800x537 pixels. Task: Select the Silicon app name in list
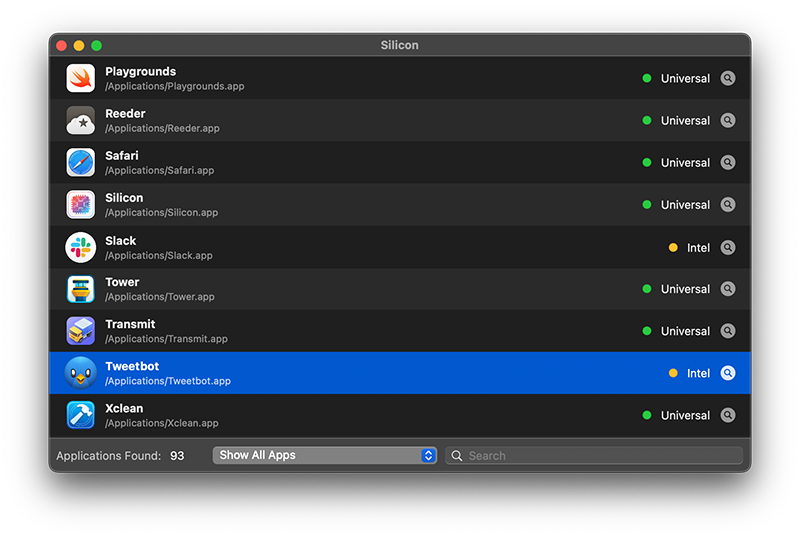point(124,198)
